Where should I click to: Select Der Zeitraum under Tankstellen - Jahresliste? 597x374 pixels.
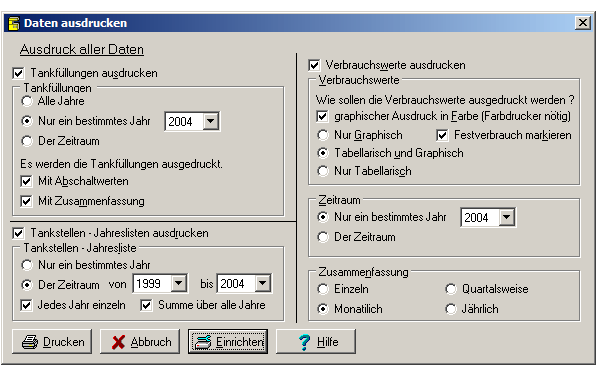pos(27,285)
